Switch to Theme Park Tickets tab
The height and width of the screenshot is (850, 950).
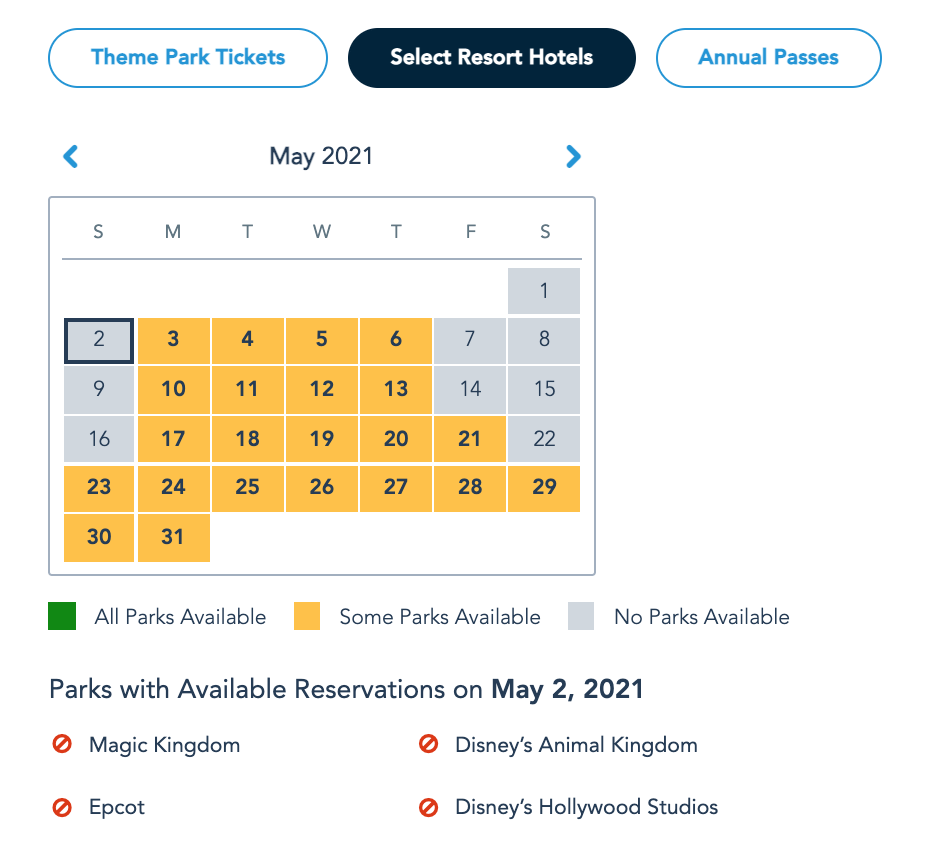tap(188, 58)
